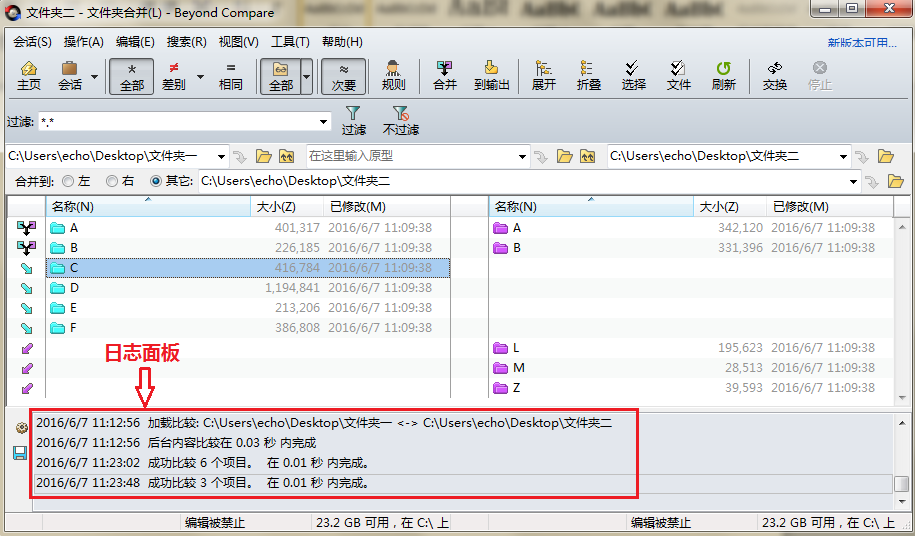Click the 文件 files icon
The height and width of the screenshot is (536, 915).
point(678,76)
